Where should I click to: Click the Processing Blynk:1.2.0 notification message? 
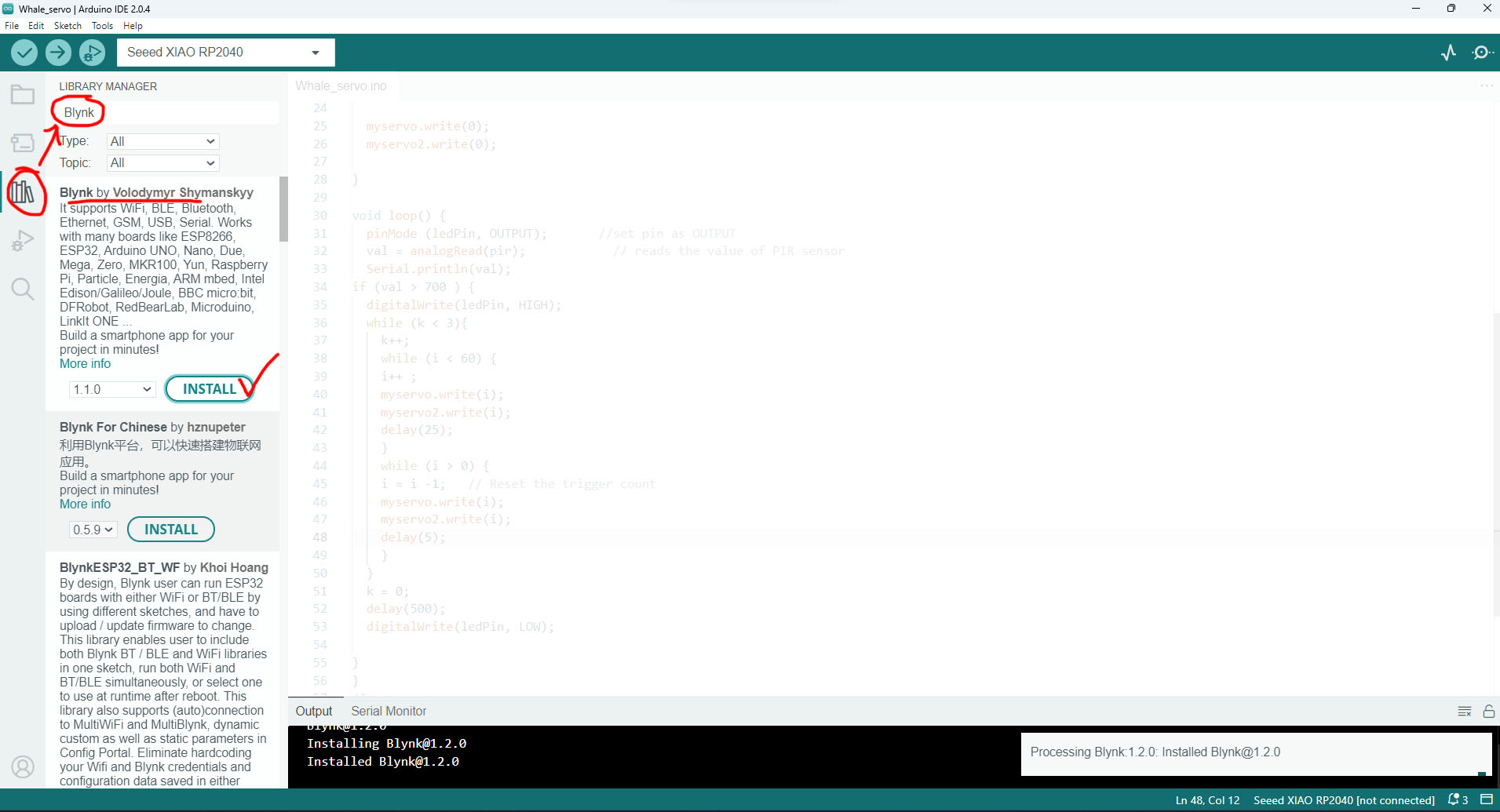click(1155, 752)
